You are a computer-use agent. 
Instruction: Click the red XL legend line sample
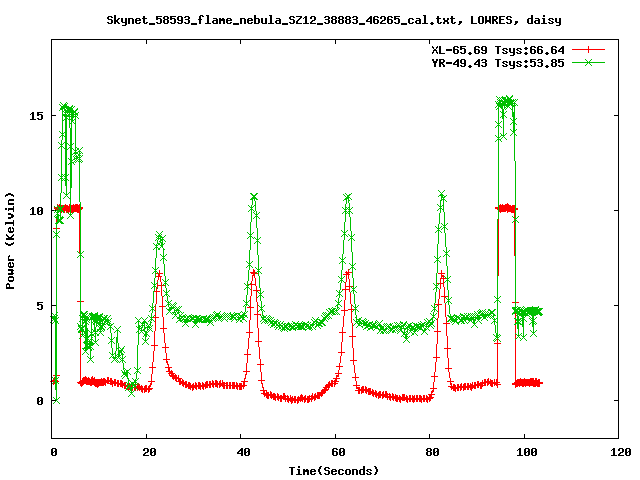(588, 50)
